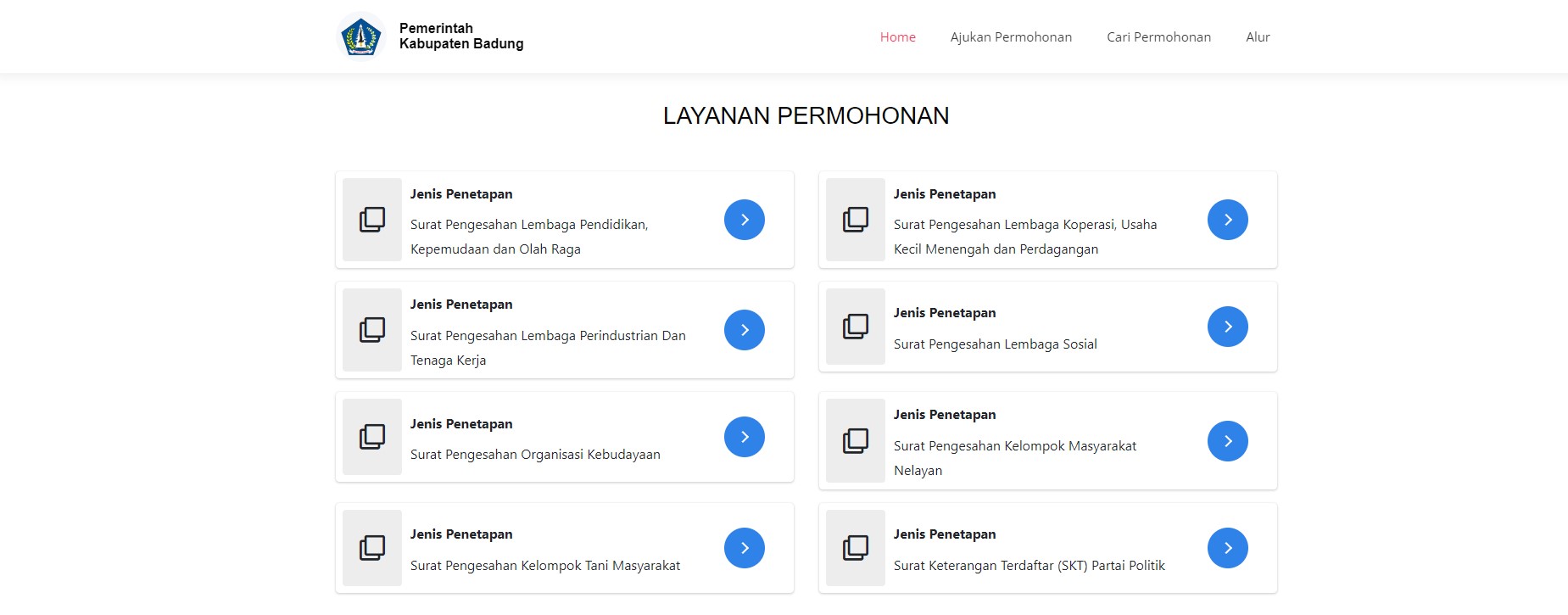
Task: Open Lembaga Sosial service via blue arrow
Action: coord(1227,327)
